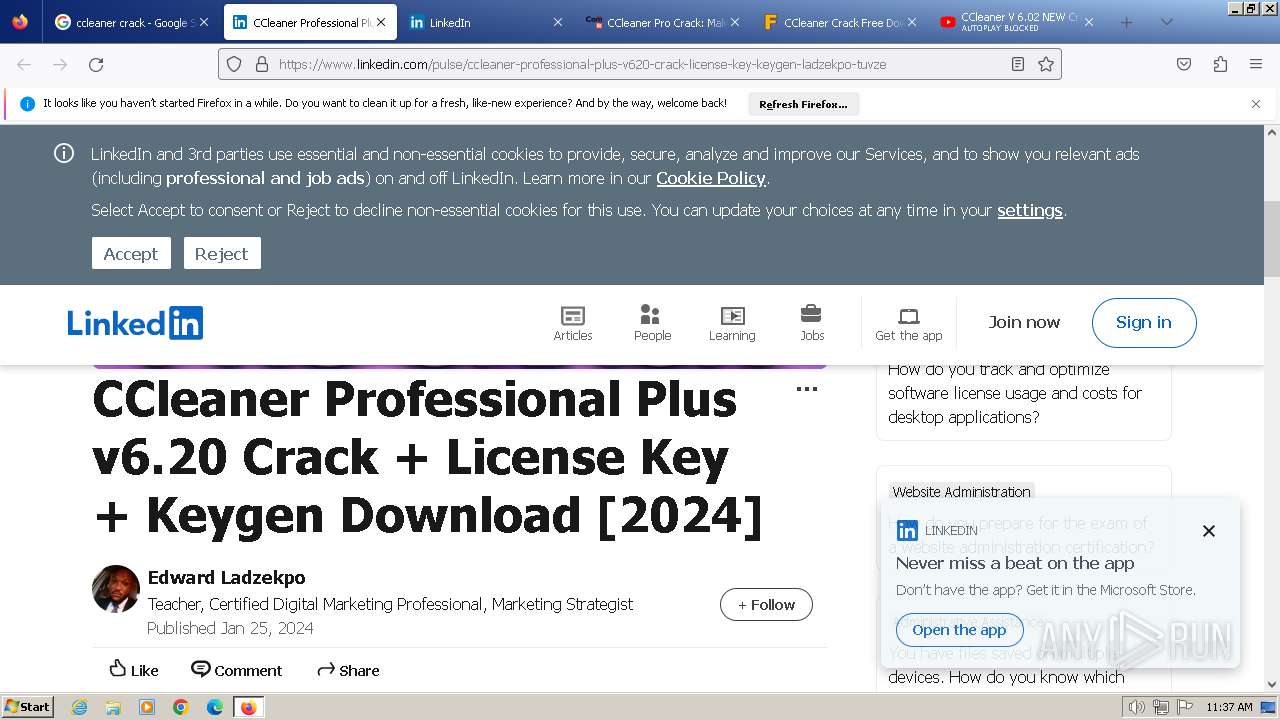Open File Explorer folder from the taskbar
This screenshot has width=1280, height=720.
tap(113, 707)
